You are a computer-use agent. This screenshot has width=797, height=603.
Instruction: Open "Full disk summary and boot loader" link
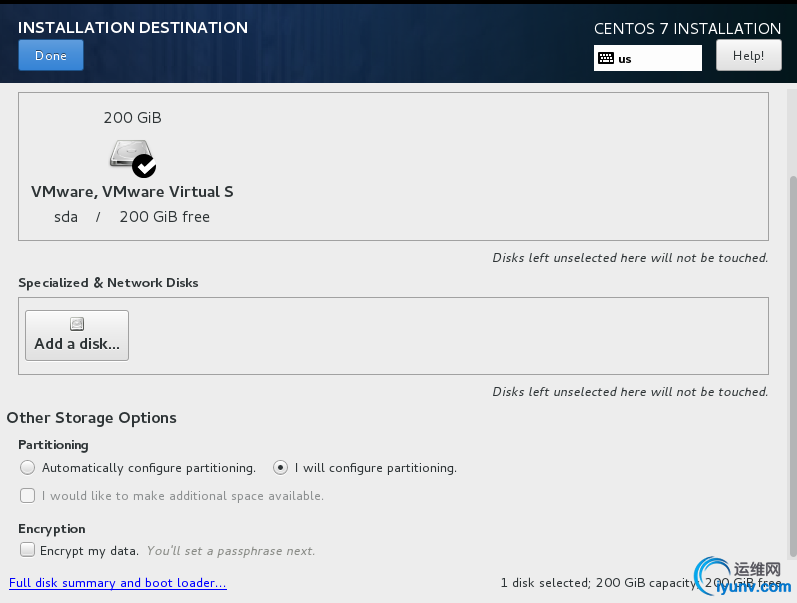pyautogui.click(x=118, y=583)
